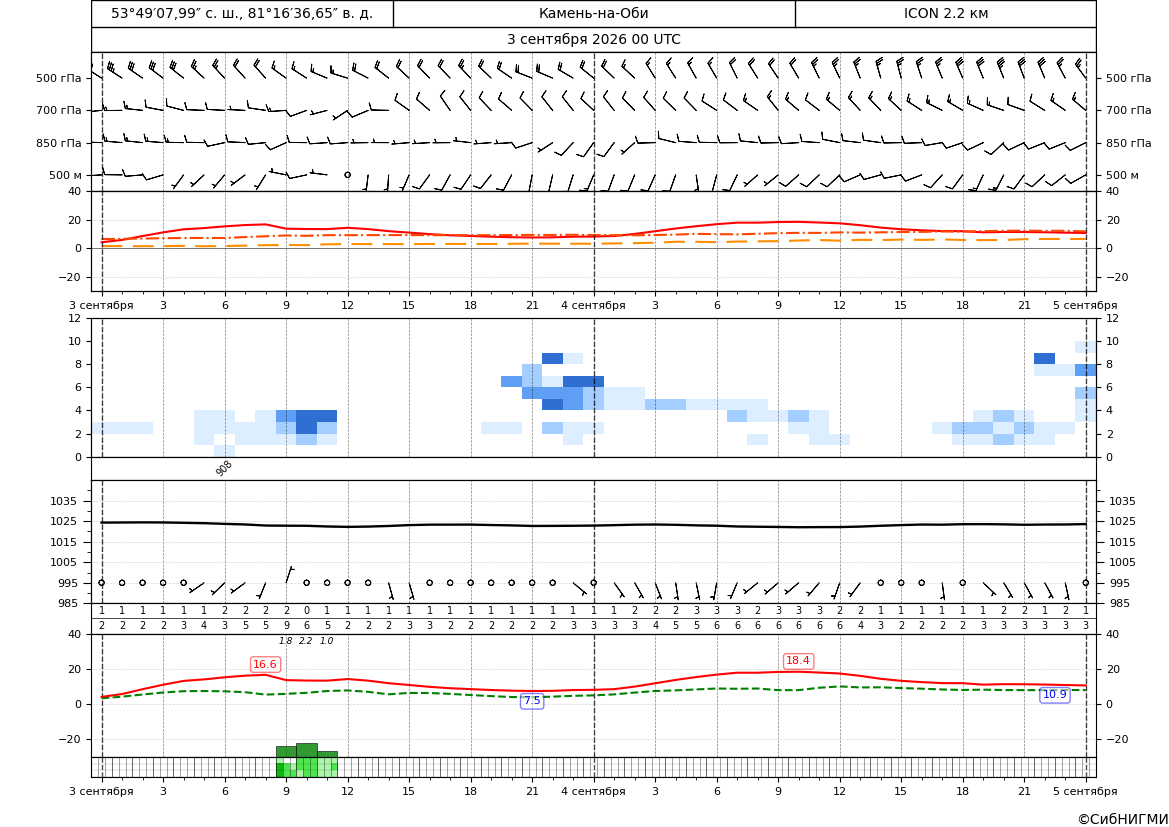The height and width of the screenshot is (827, 1169).
Task: Click the СибНИГМИ copyright text
Action: pos(1123,819)
